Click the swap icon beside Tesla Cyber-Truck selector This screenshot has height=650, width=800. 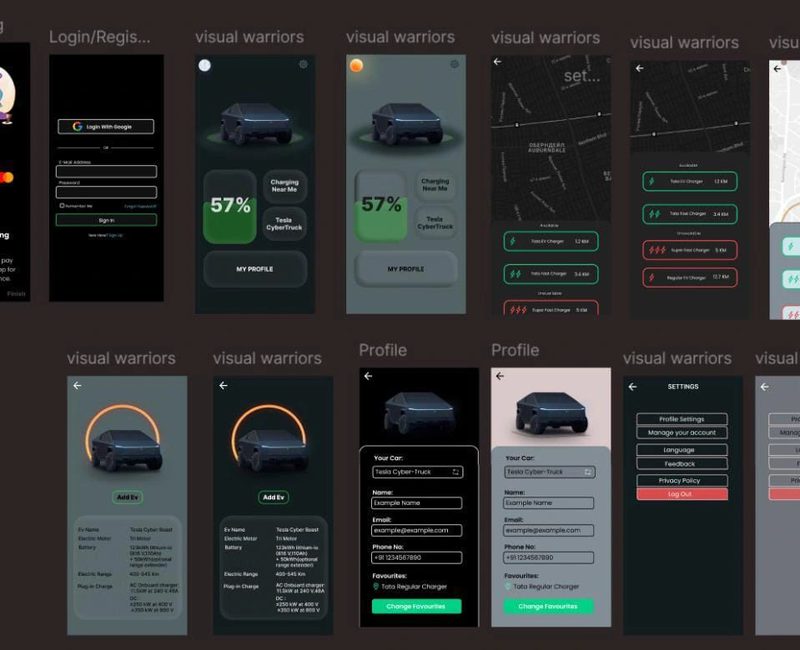point(454,471)
